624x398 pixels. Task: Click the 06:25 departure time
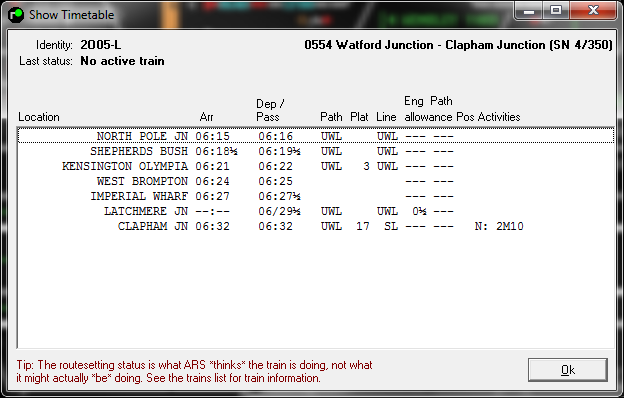tap(275, 181)
